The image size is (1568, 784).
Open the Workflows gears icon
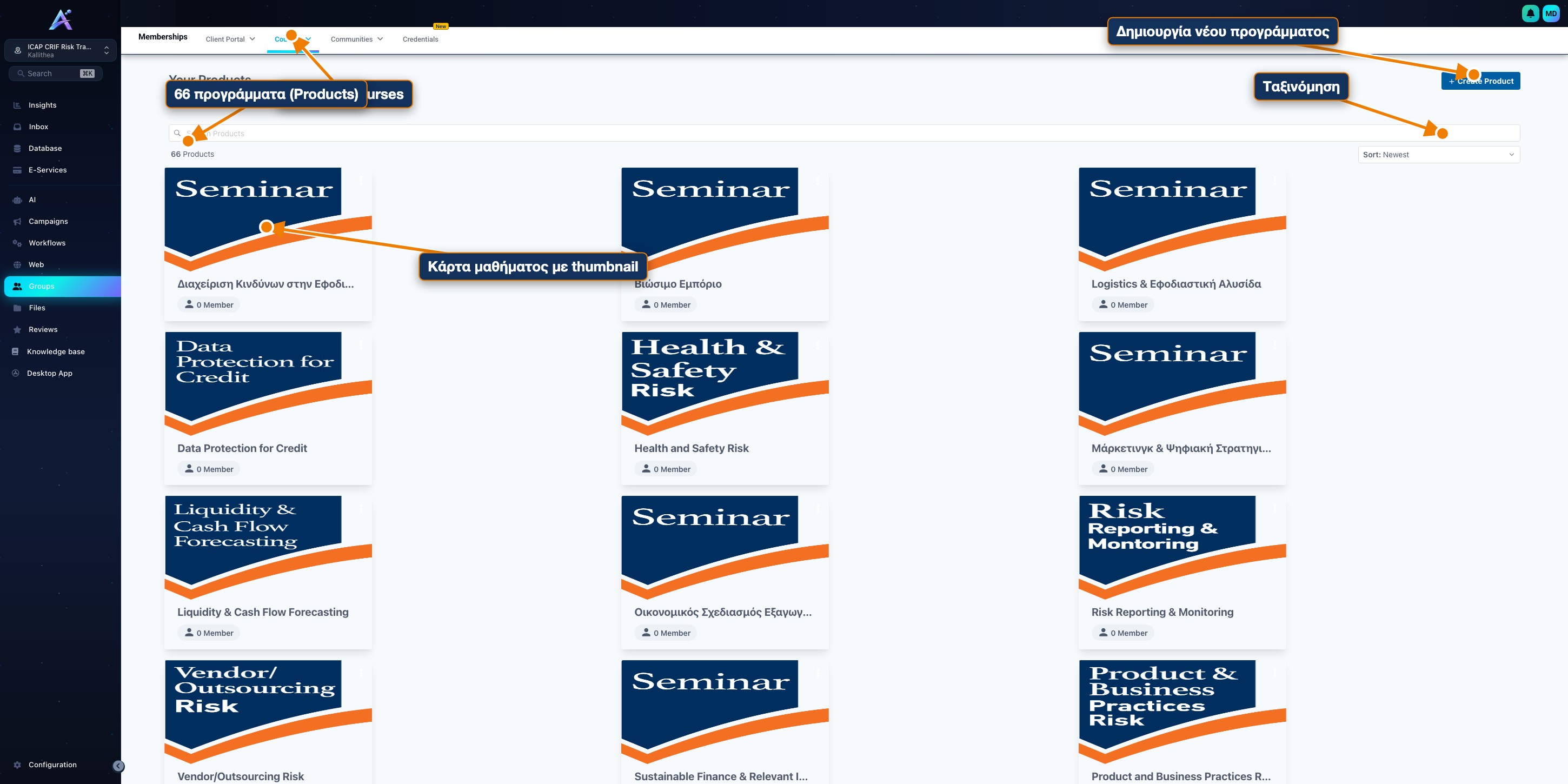(x=17, y=243)
